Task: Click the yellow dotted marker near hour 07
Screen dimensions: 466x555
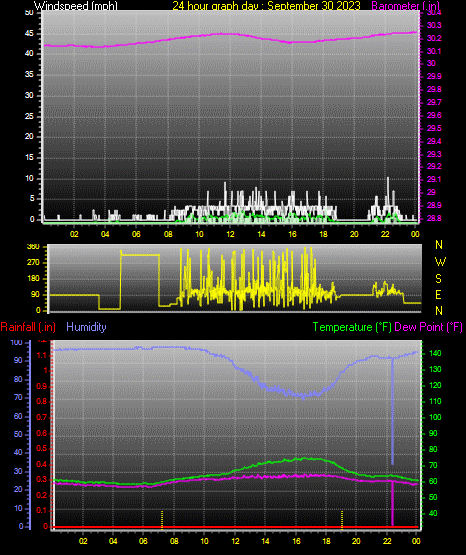Action: coord(162,520)
